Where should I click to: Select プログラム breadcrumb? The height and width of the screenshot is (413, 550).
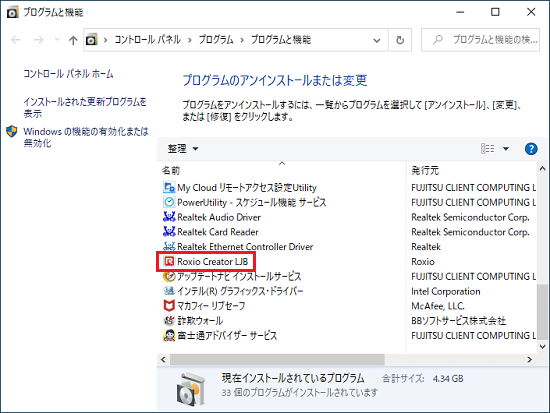(x=216, y=40)
